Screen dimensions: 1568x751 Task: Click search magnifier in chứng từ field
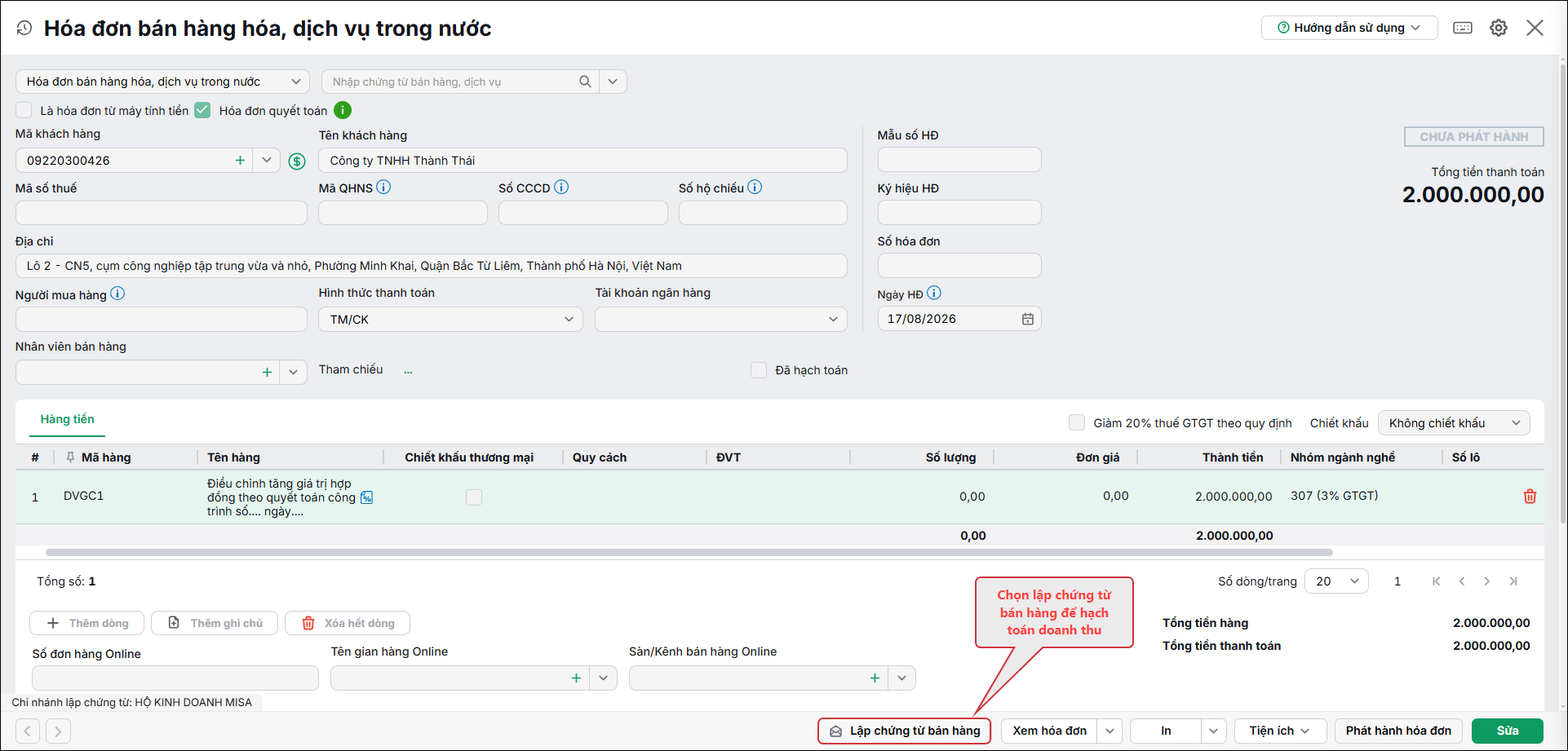[585, 82]
